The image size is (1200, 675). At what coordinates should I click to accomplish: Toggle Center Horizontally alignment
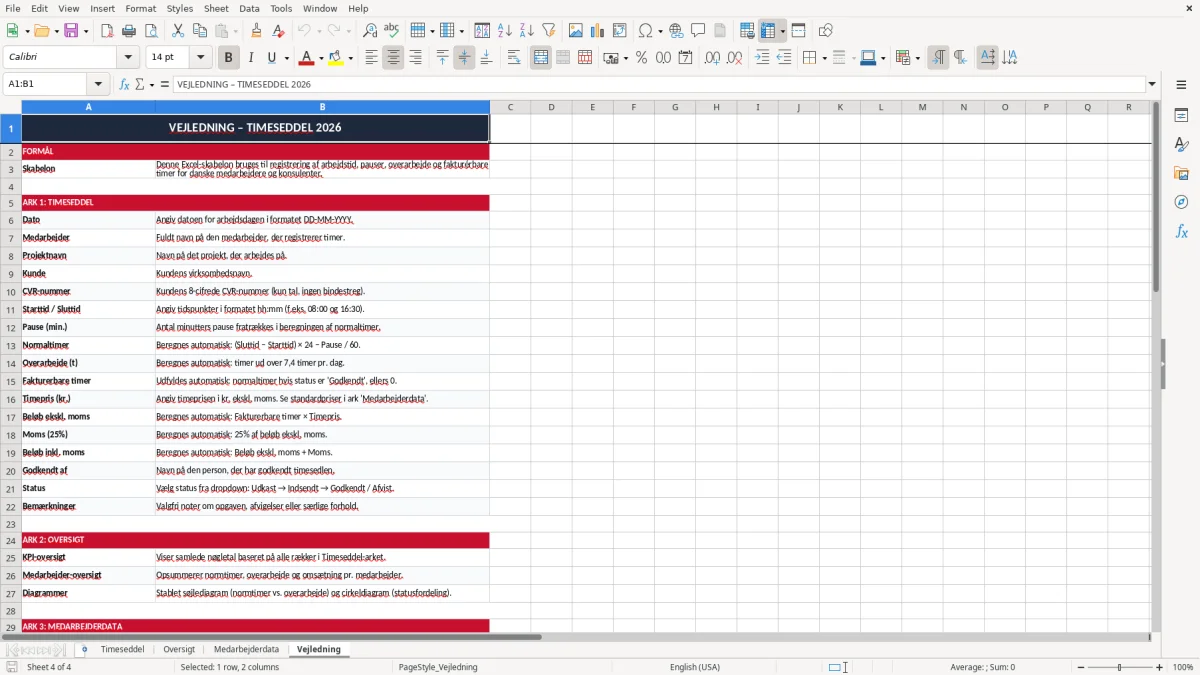tap(393, 58)
